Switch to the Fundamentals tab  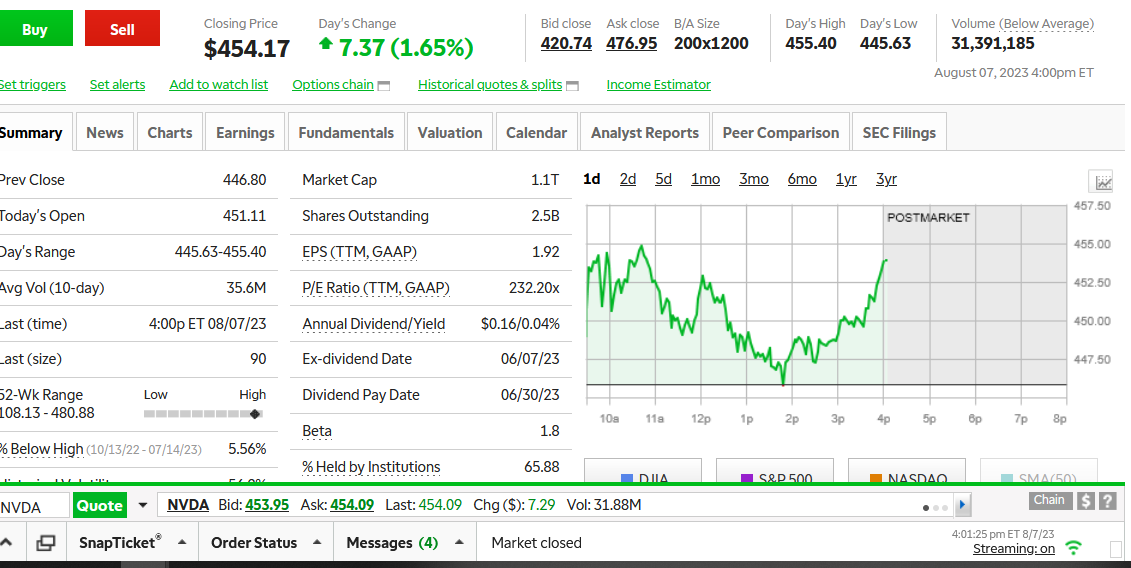tap(346, 133)
